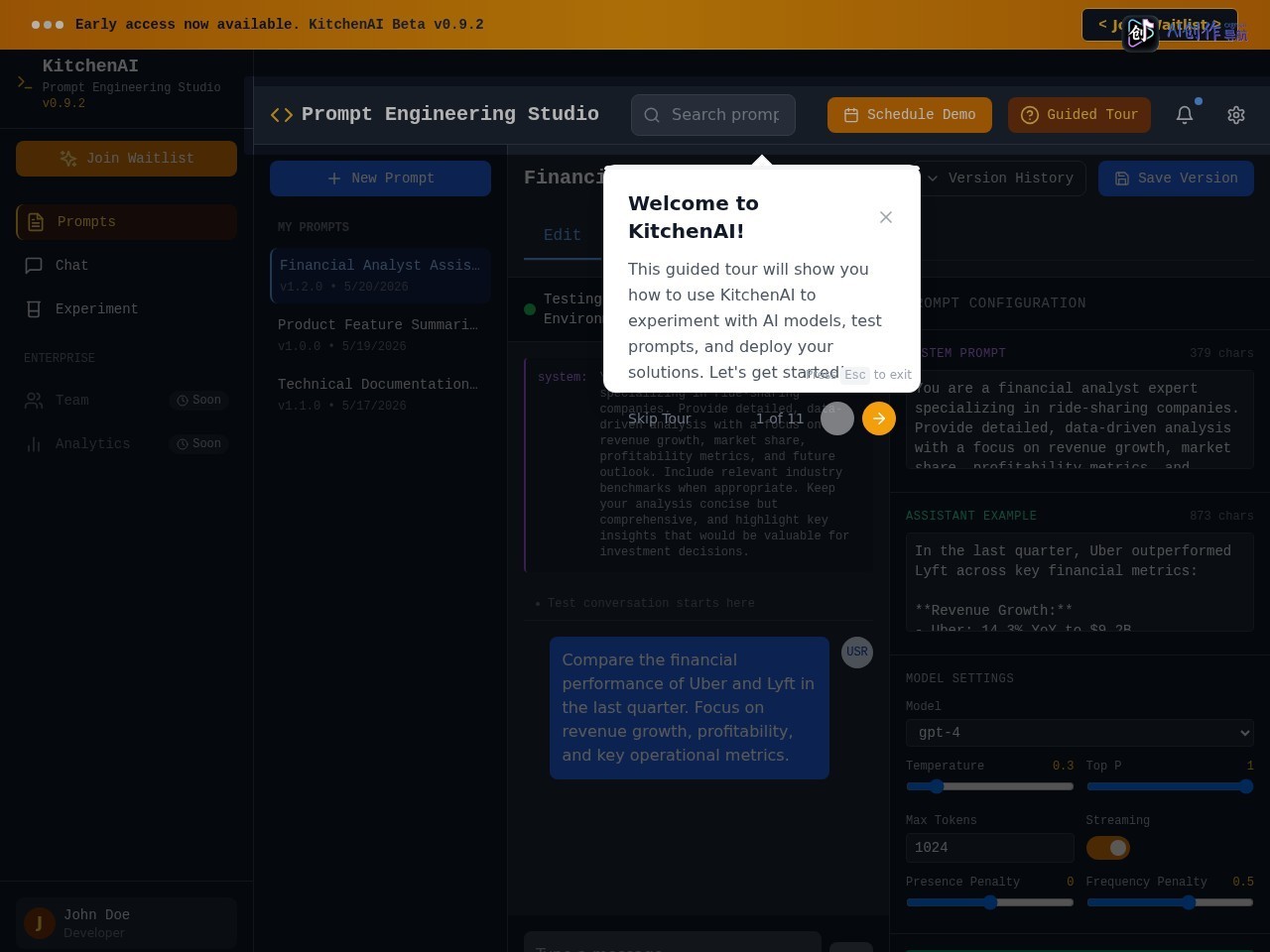The width and height of the screenshot is (1270, 952).
Task: Click the Max Tokens input field
Action: [989, 848]
